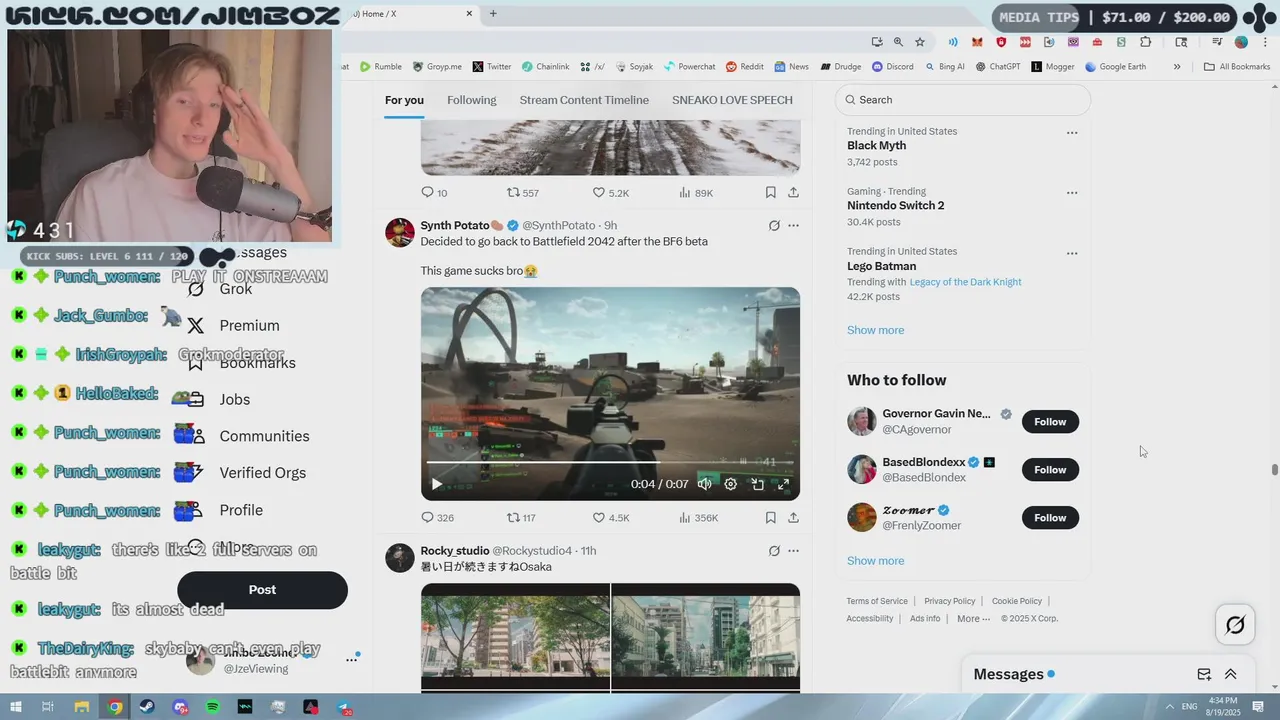Open the ChatGPT bookmark
The image size is (1280, 720).
[997, 67]
